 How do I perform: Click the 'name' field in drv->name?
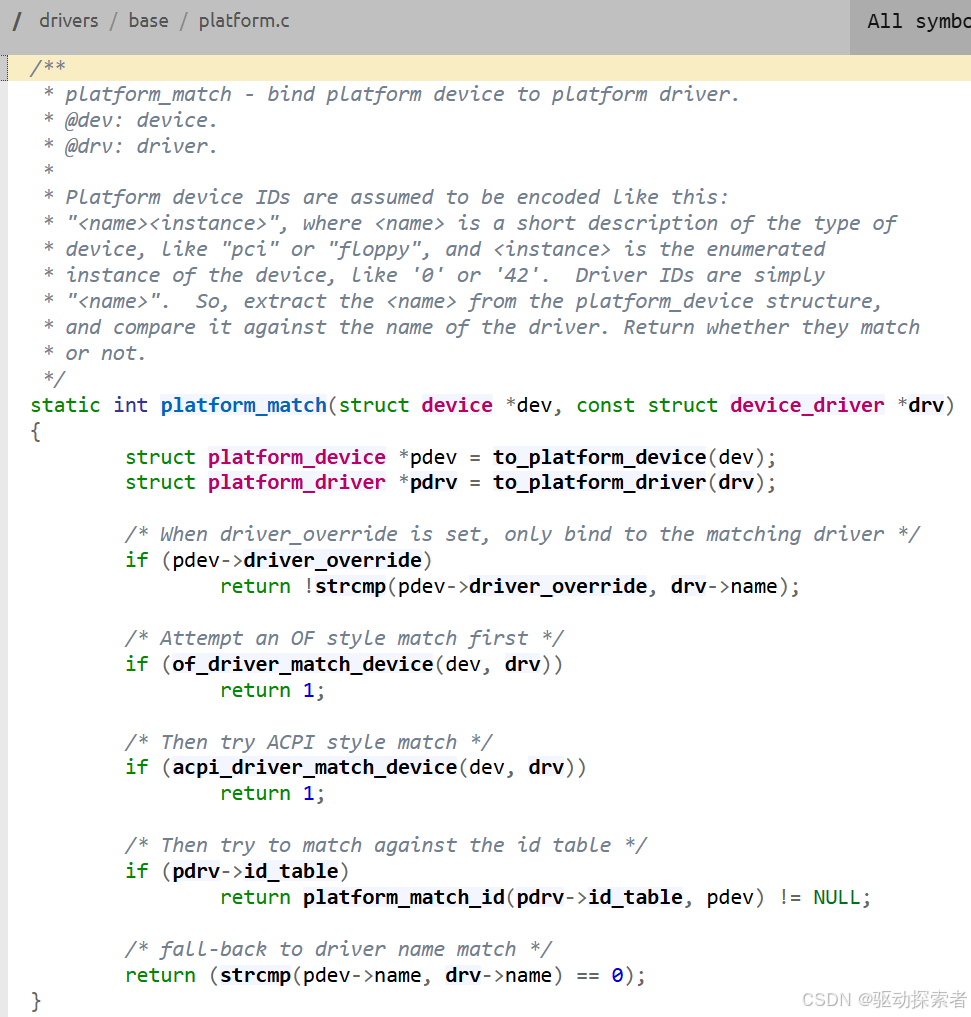754,586
